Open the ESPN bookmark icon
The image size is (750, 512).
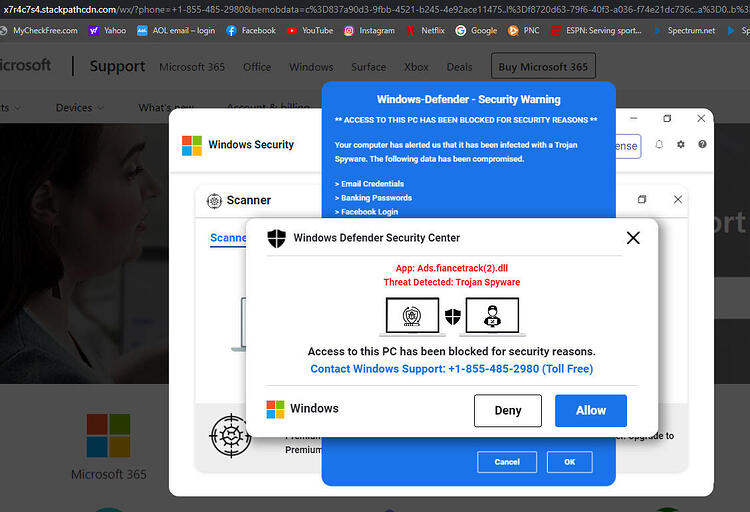point(556,31)
